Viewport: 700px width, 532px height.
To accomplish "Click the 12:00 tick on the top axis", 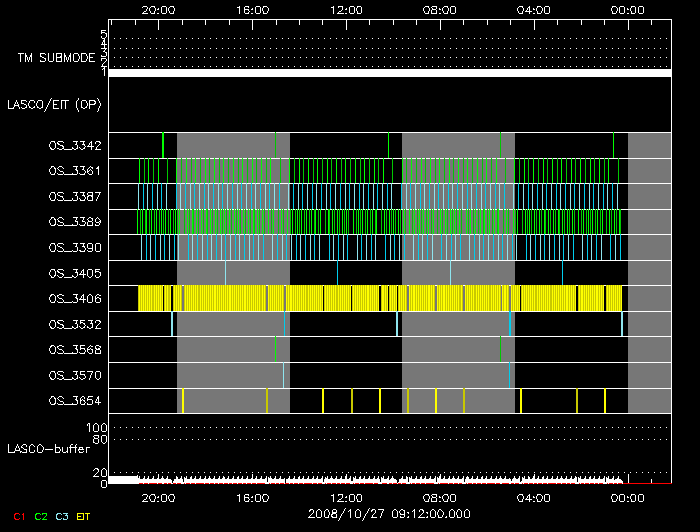I will click(x=346, y=10).
